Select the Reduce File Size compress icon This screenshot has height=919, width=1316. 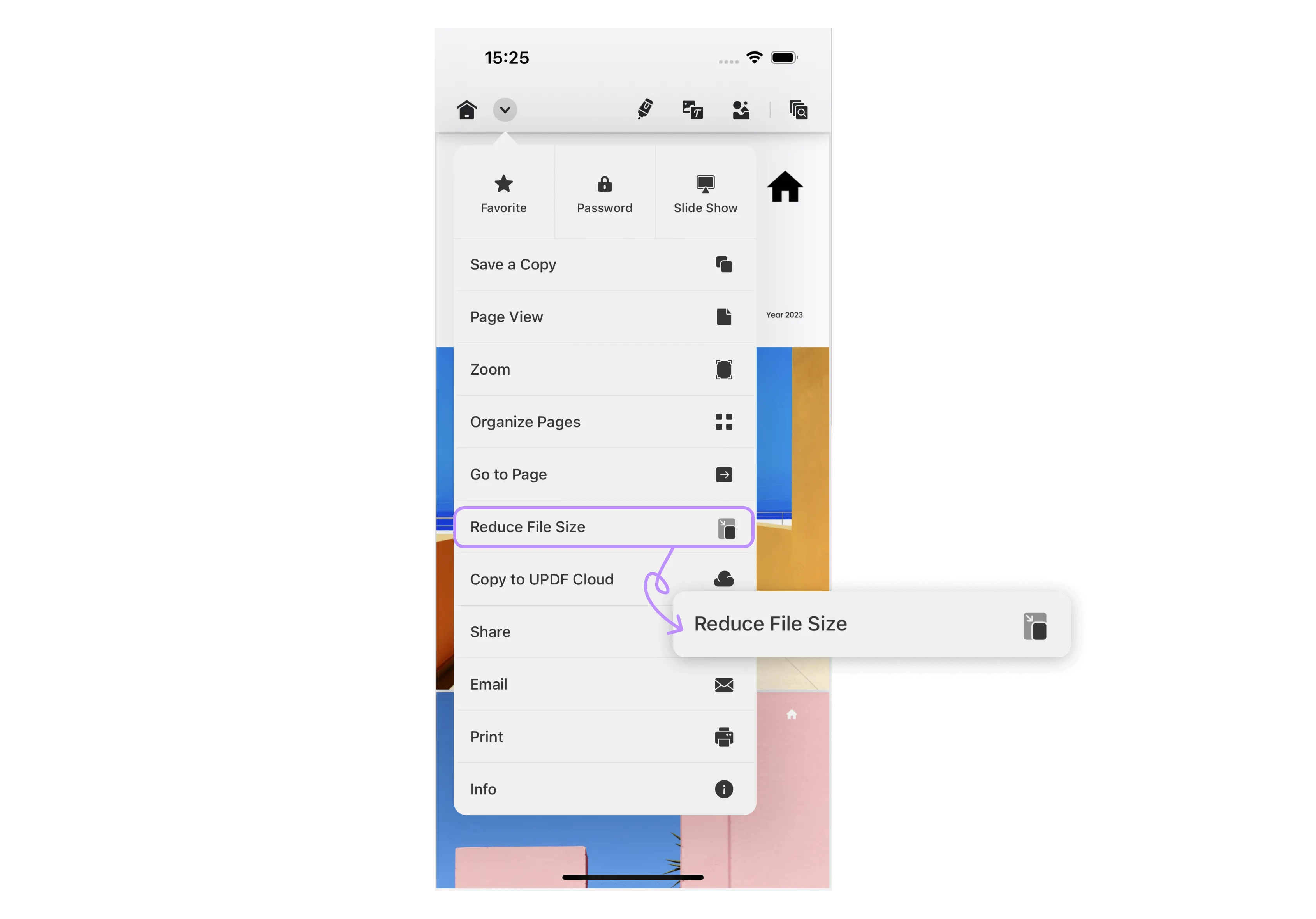pyautogui.click(x=727, y=527)
